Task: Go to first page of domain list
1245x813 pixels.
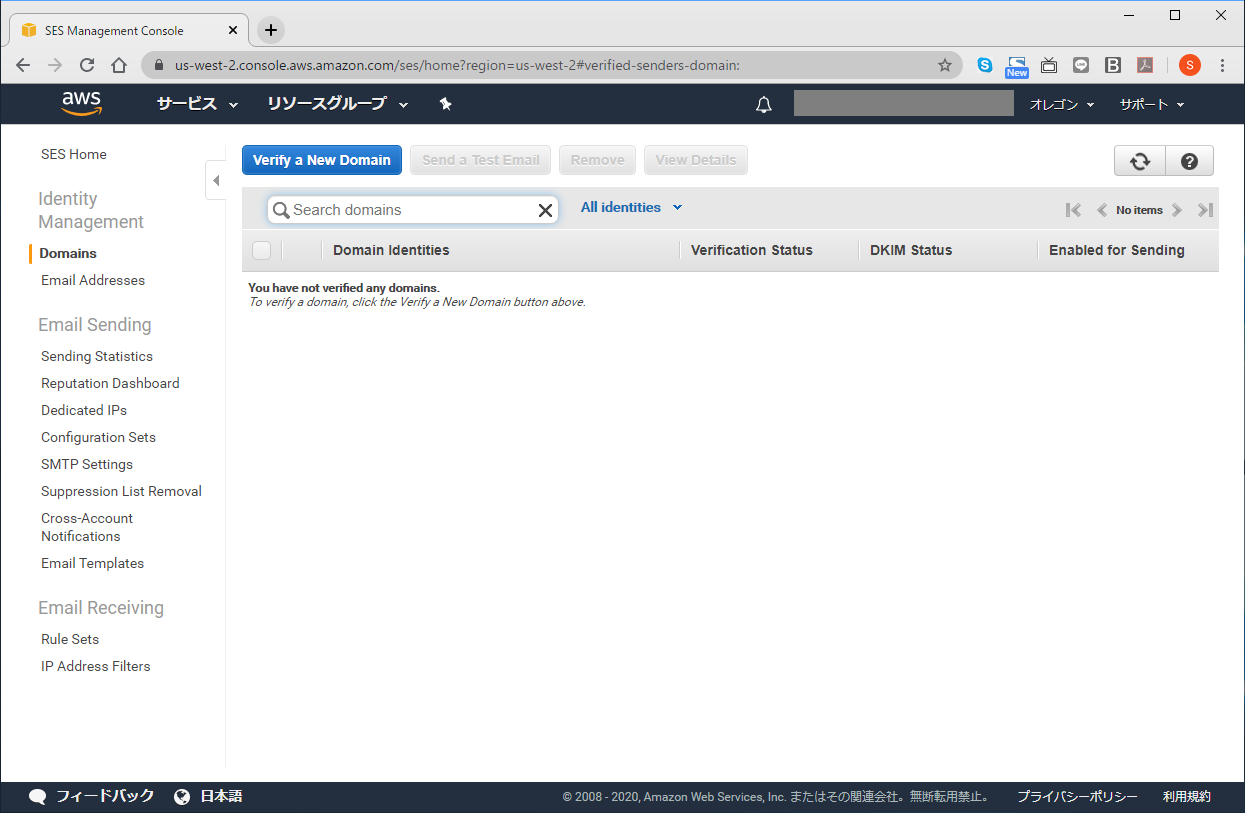Action: point(1074,210)
